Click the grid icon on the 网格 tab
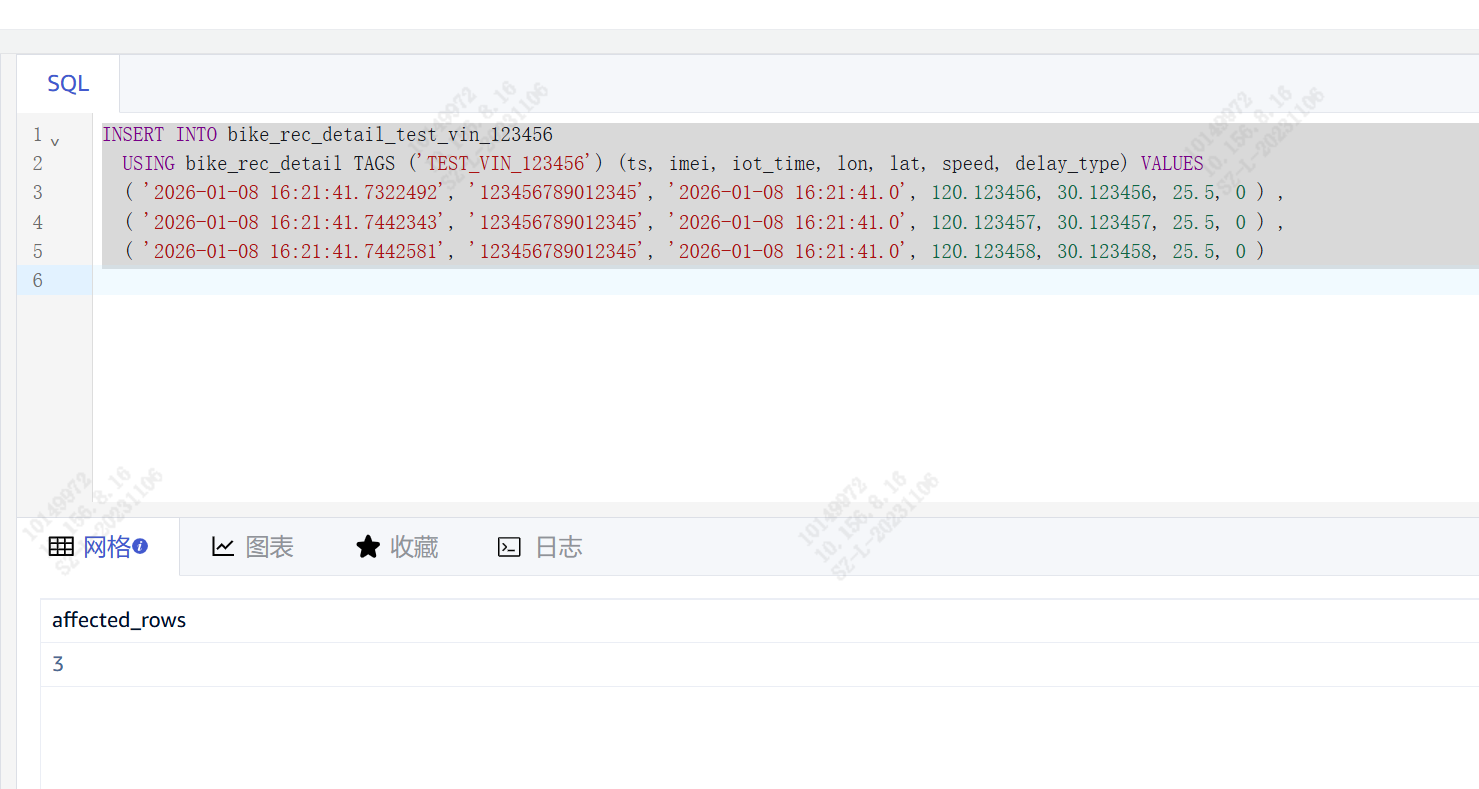This screenshot has width=1479, height=789. click(61, 547)
